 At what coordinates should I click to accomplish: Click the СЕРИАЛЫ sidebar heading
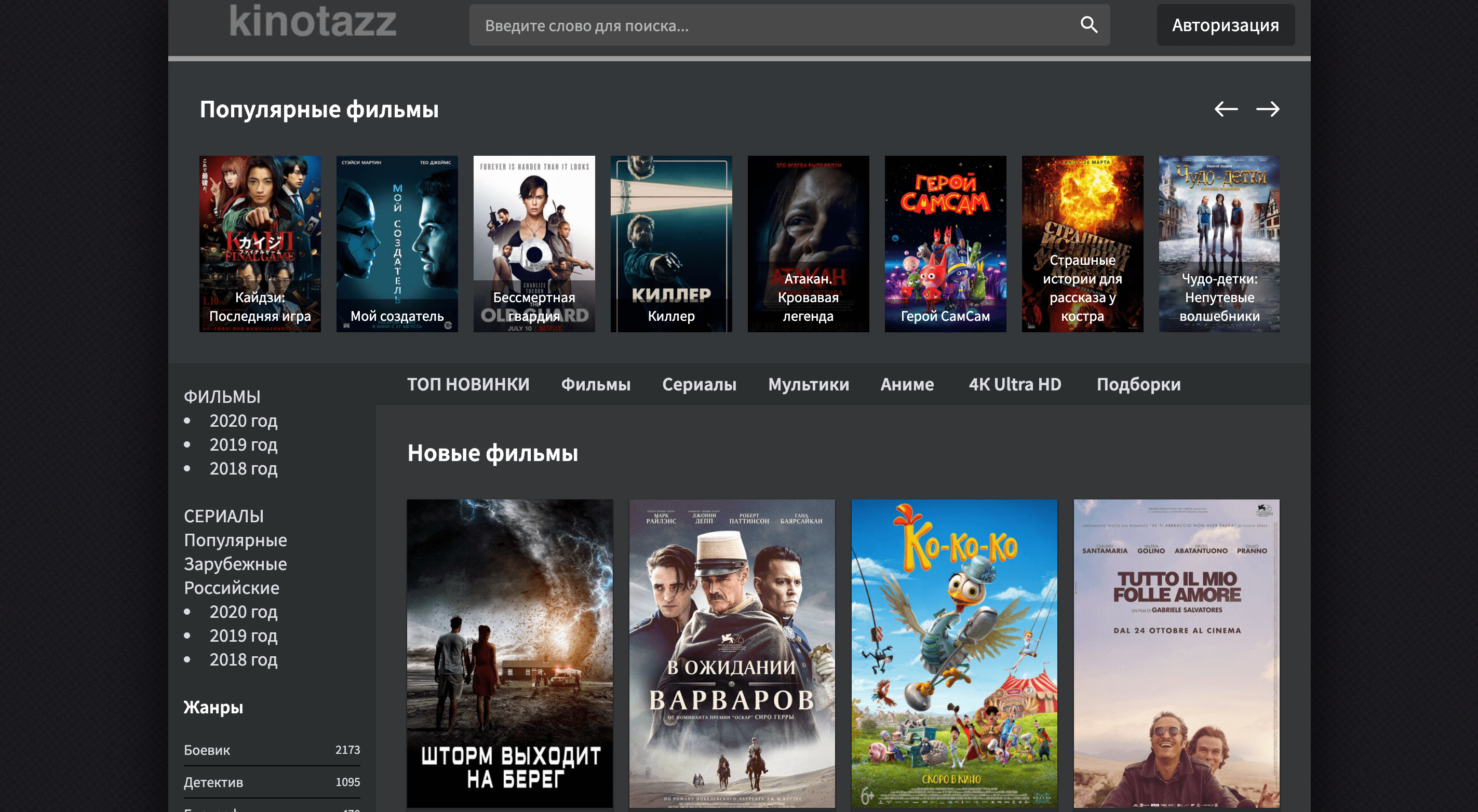click(224, 516)
